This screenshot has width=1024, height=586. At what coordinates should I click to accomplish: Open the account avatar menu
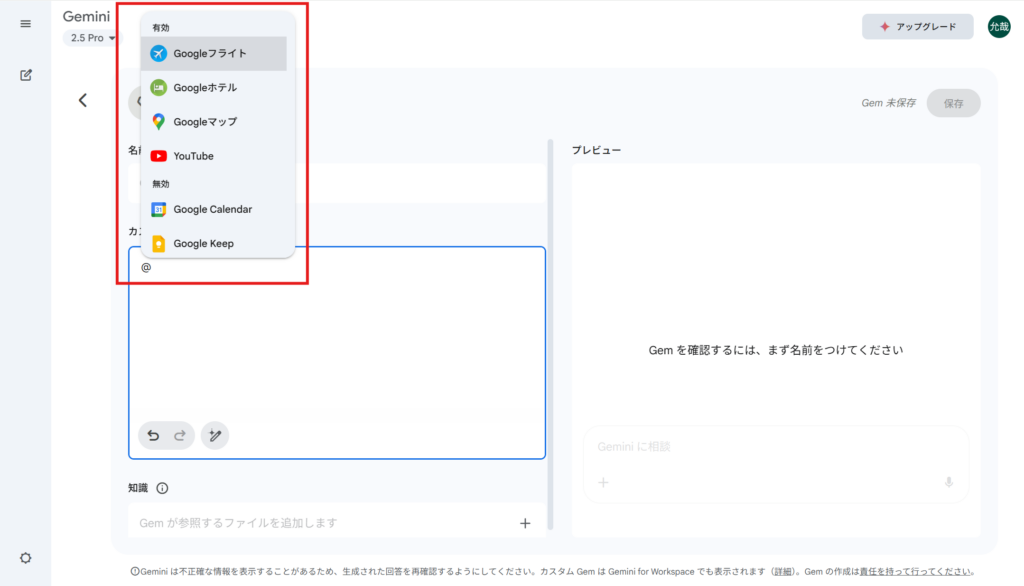point(999,27)
